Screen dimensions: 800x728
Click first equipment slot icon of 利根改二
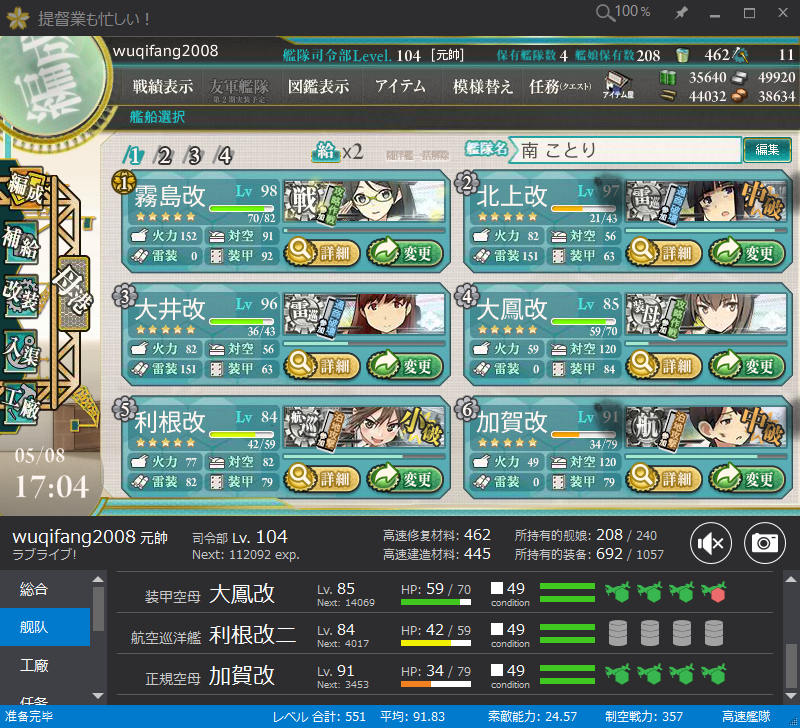pyautogui.click(x=618, y=633)
